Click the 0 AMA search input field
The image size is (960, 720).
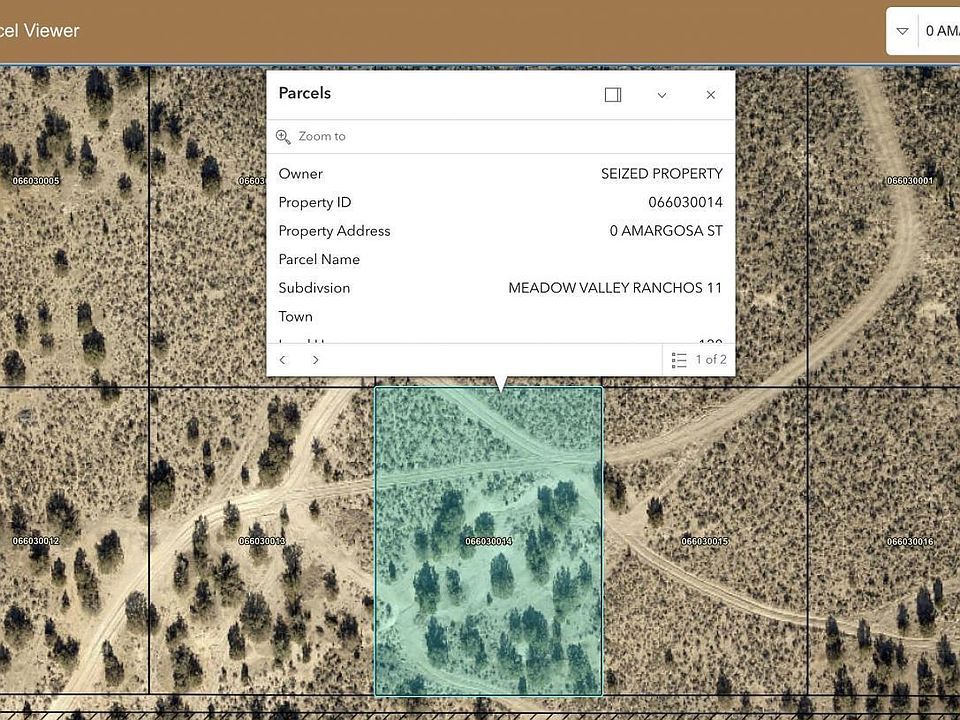942,31
